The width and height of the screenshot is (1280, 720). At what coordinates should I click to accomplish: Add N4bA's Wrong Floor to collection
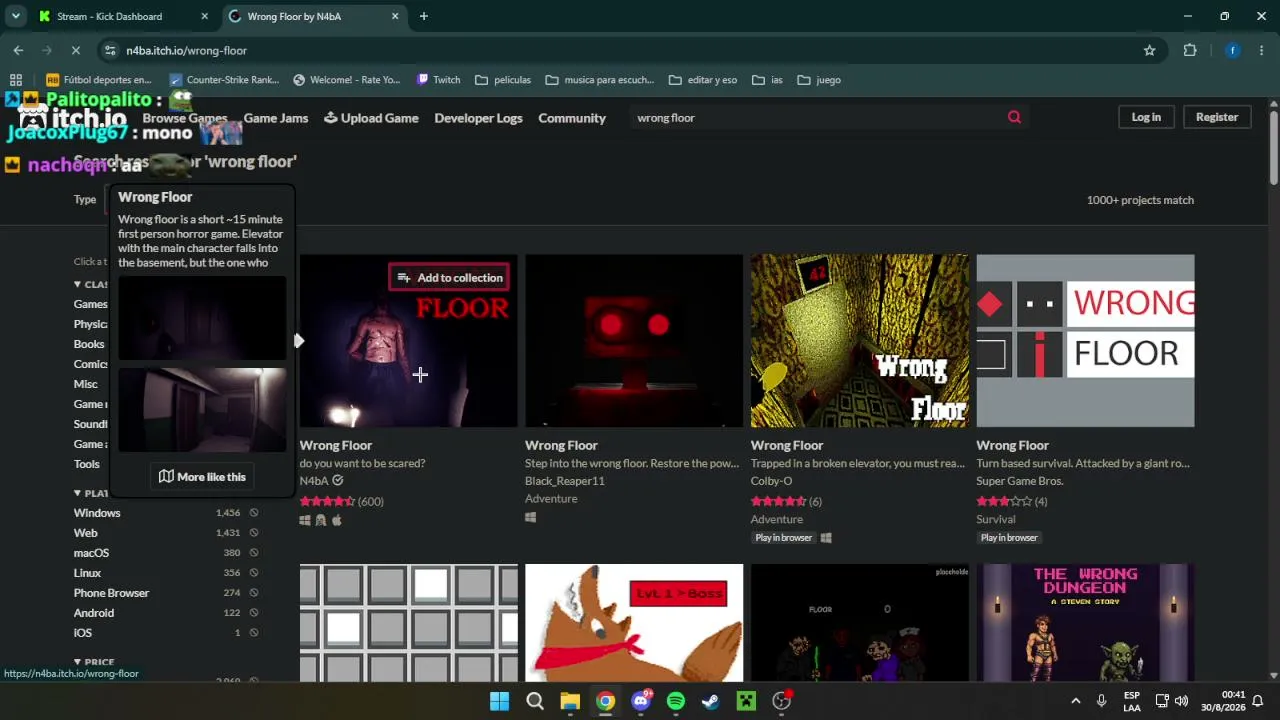click(x=449, y=278)
